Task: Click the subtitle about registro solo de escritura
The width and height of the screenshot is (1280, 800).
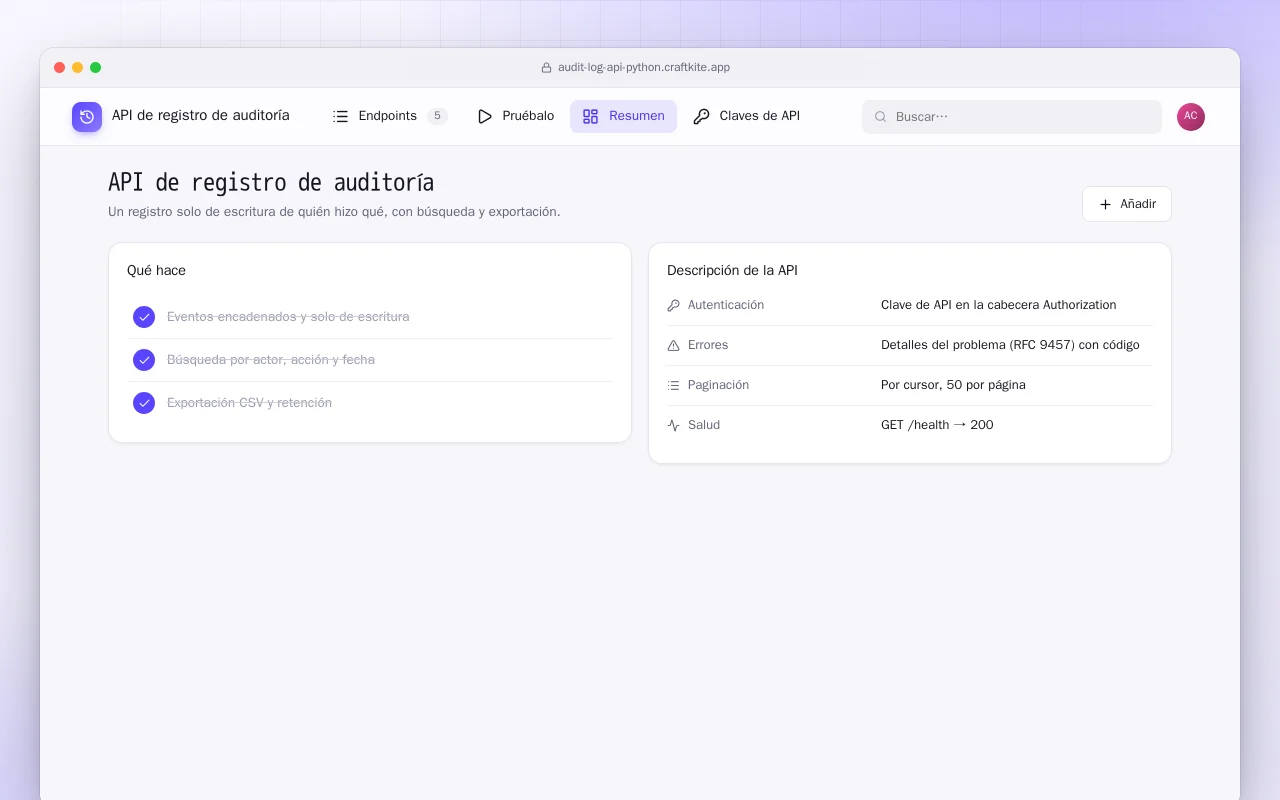Action: [x=334, y=212]
